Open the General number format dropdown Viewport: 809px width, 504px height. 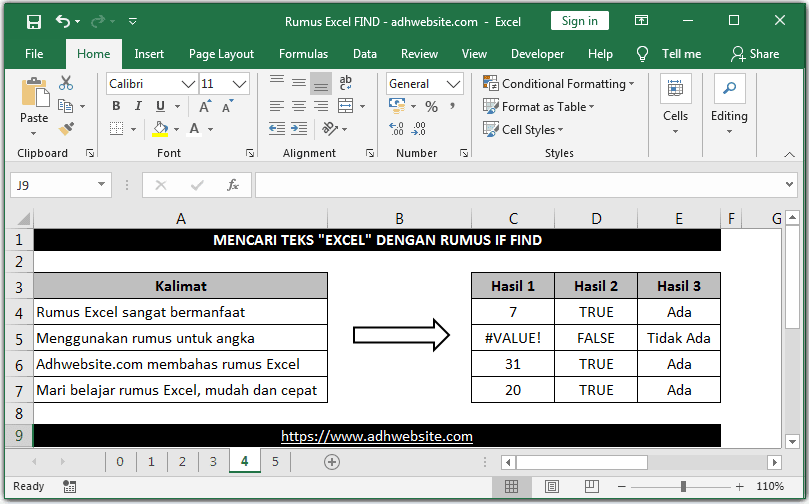(453, 84)
